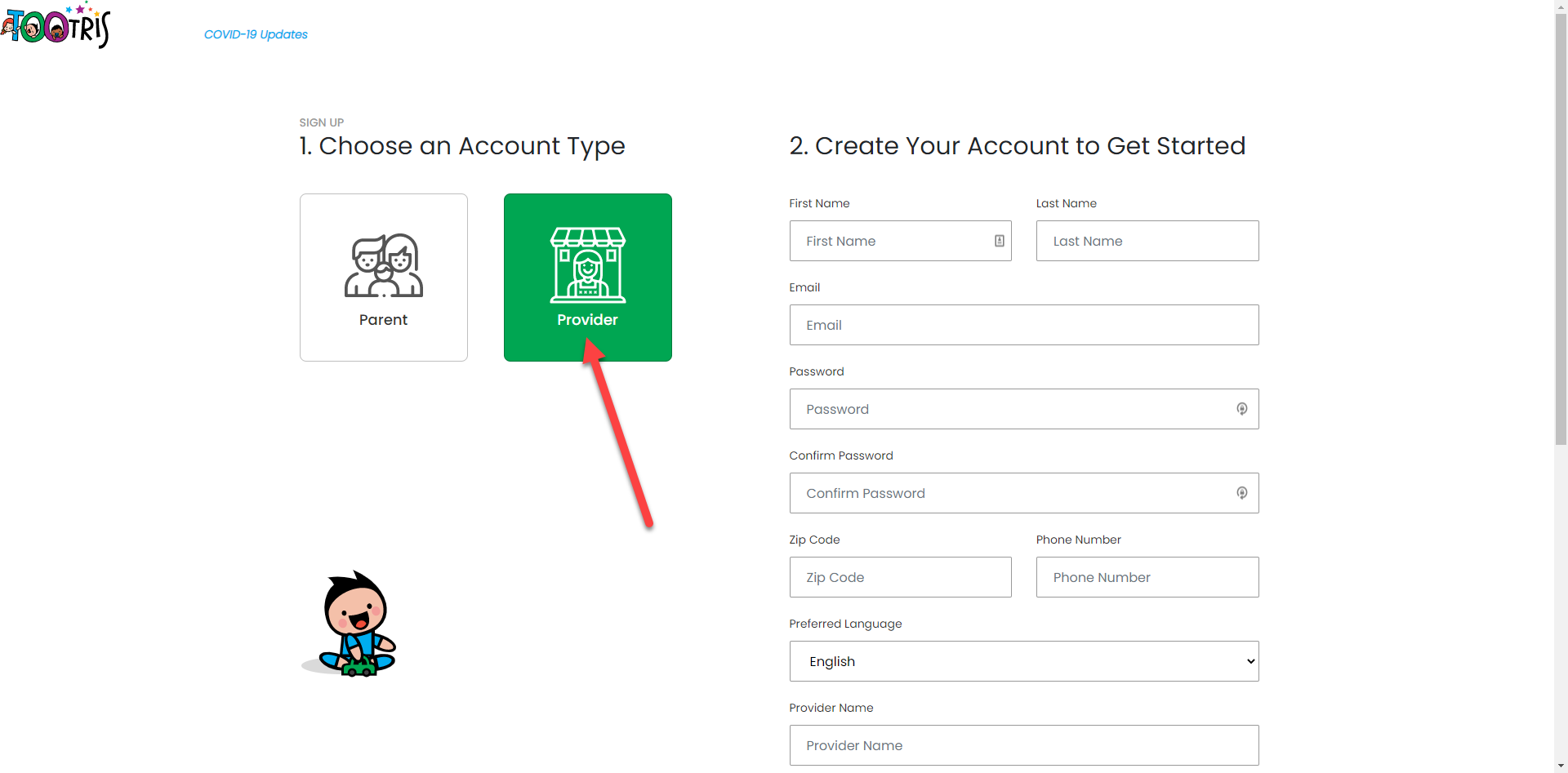Screen dimensions: 1568x773
Task: Focus the Zip Code field
Action: [x=900, y=577]
